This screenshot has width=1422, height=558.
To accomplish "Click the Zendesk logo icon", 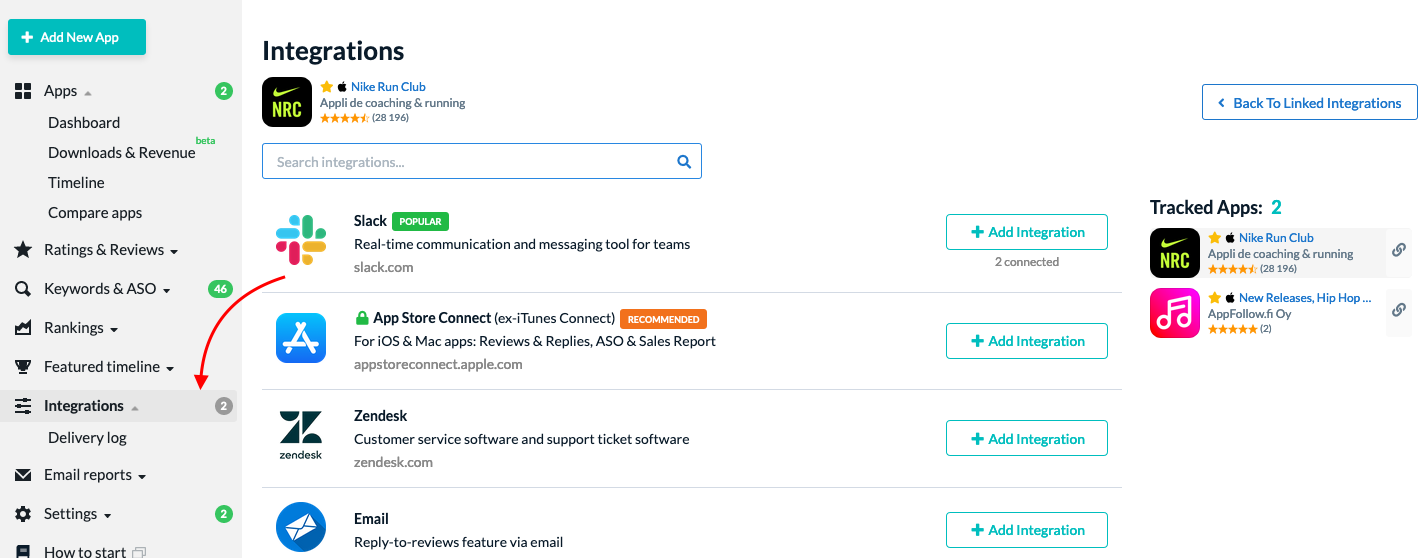I will 301,436.
